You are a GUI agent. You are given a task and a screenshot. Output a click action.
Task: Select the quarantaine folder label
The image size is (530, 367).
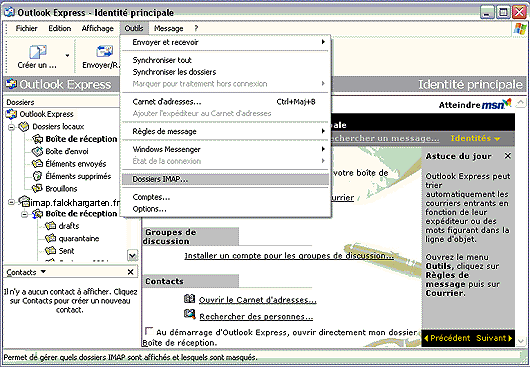click(x=78, y=239)
